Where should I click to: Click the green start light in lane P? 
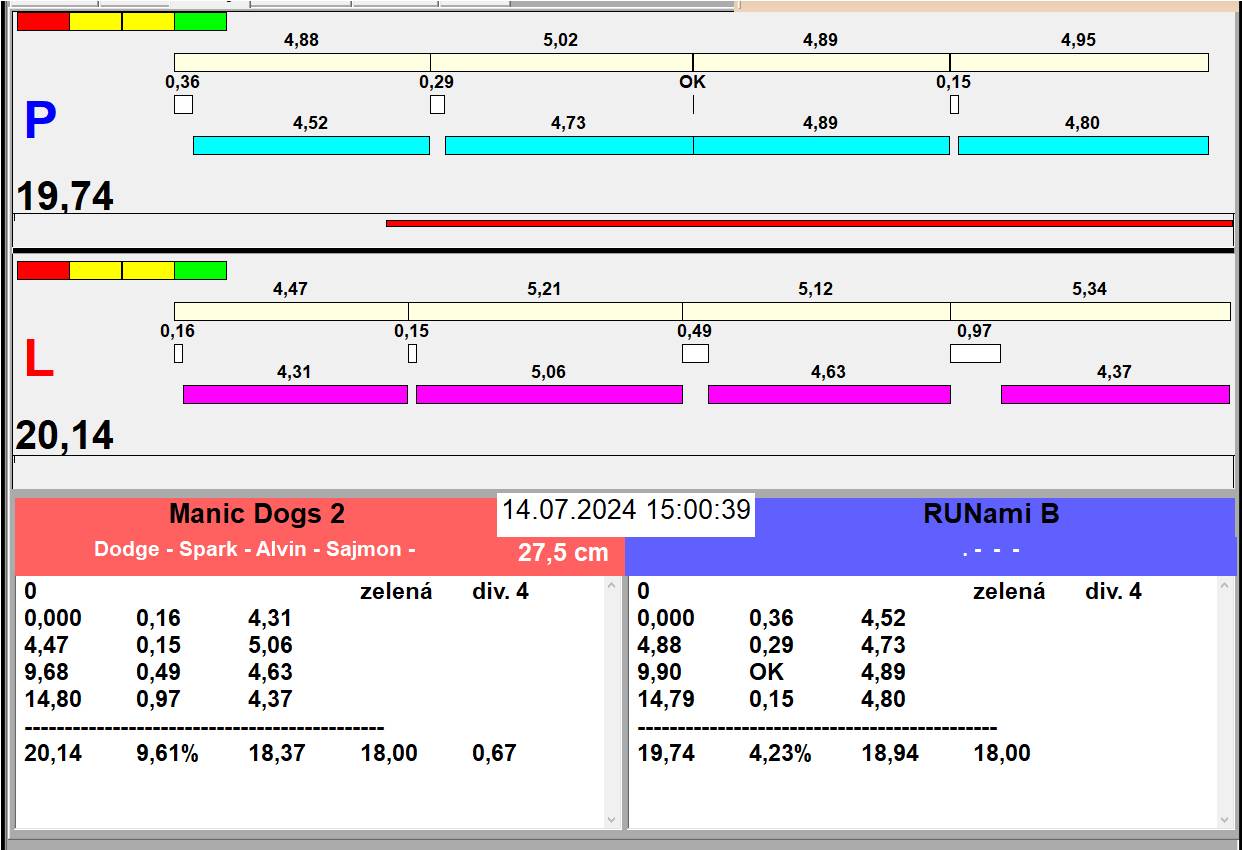point(200,21)
